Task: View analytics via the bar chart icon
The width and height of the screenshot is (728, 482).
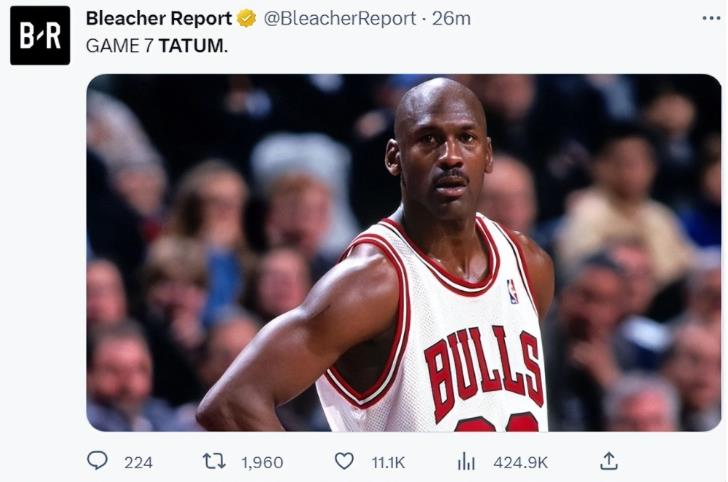Action: click(x=466, y=462)
